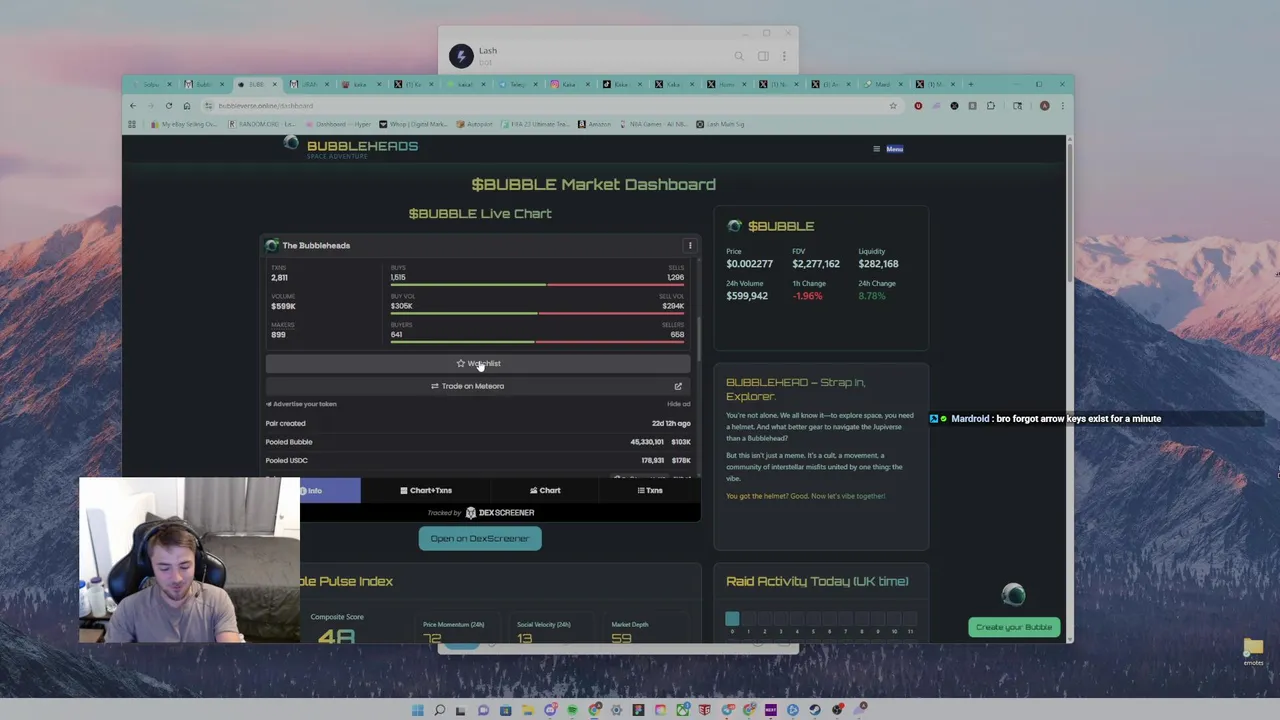Image resolution: width=1280 pixels, height=720 pixels.
Task: Click Advertise your token link
Action: 302,404
